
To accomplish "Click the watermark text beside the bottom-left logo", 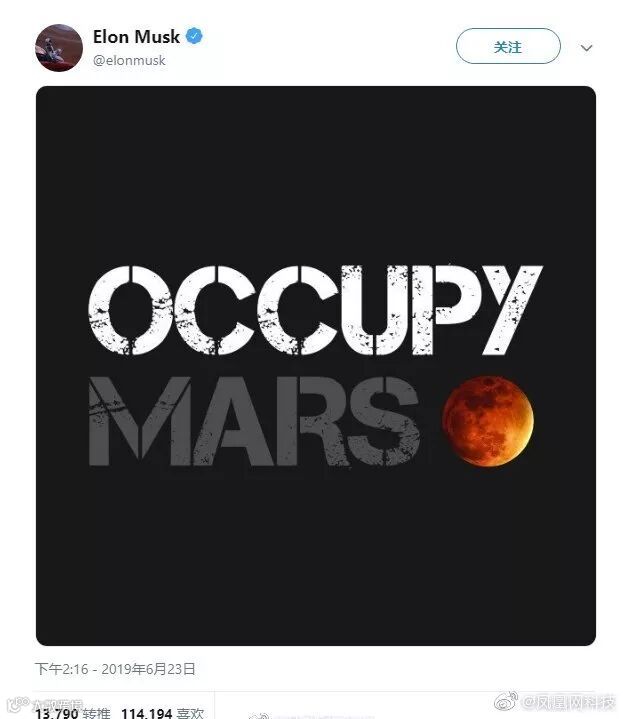I will (58, 705).
